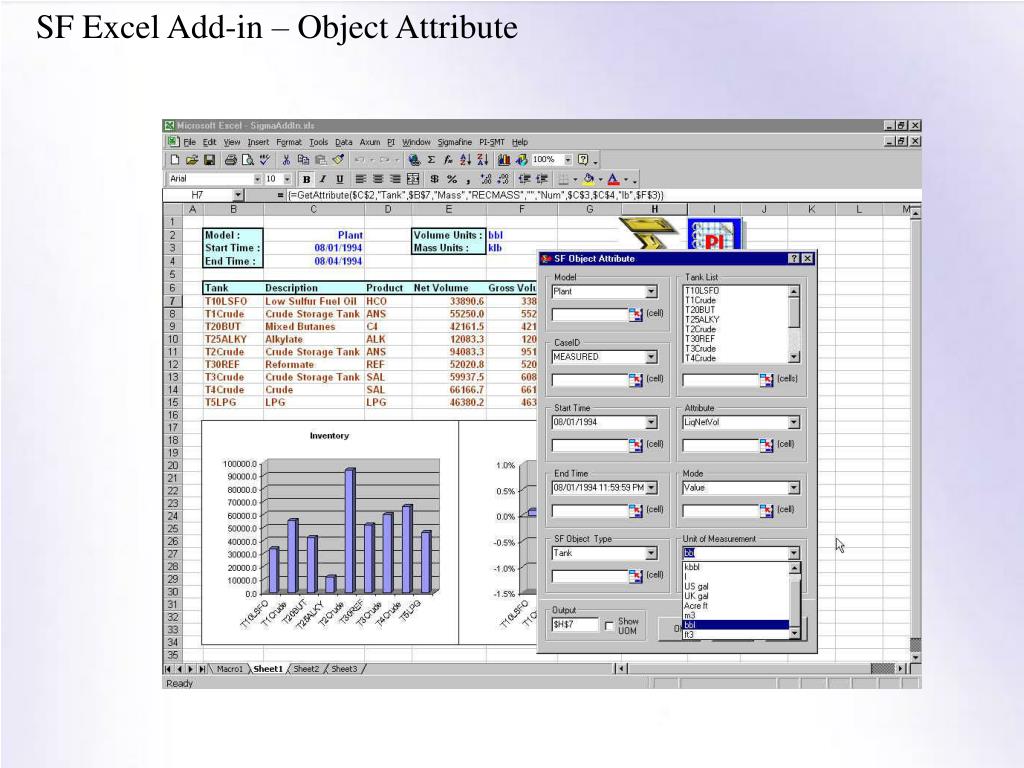This screenshot has height=768, width=1024.
Task: Click the PI logo image on the sheet
Action: pos(714,235)
